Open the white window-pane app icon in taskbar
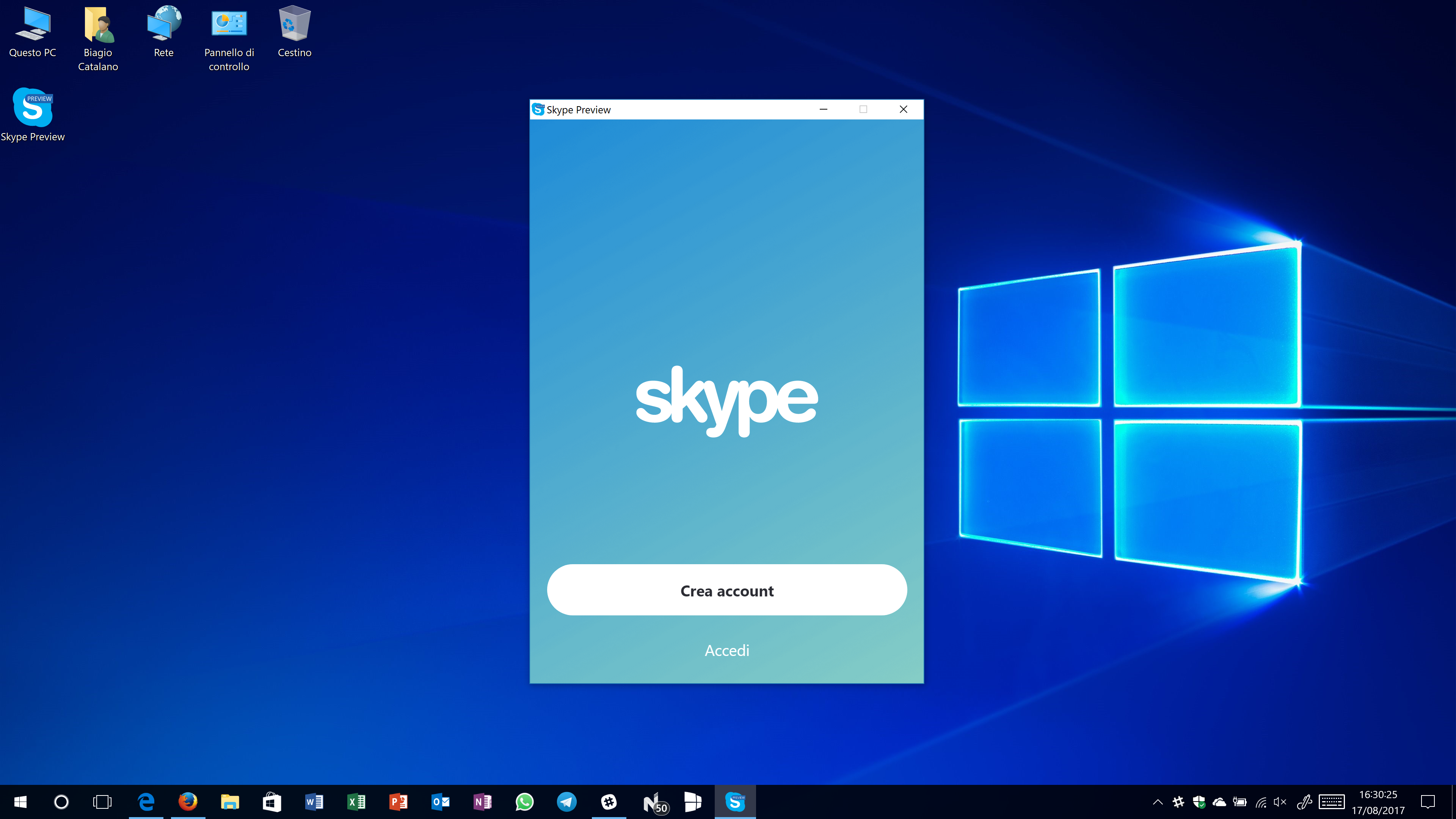Image resolution: width=1456 pixels, height=819 pixels. [x=693, y=802]
